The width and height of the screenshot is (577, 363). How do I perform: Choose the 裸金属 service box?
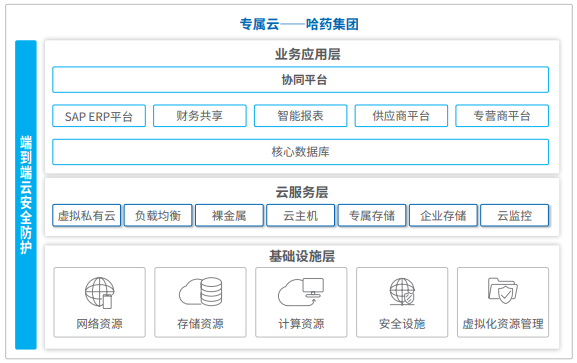coord(229,215)
